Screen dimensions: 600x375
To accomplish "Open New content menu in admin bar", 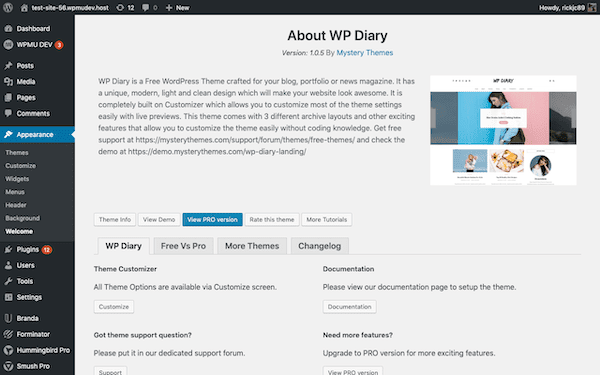I will 178,7.
